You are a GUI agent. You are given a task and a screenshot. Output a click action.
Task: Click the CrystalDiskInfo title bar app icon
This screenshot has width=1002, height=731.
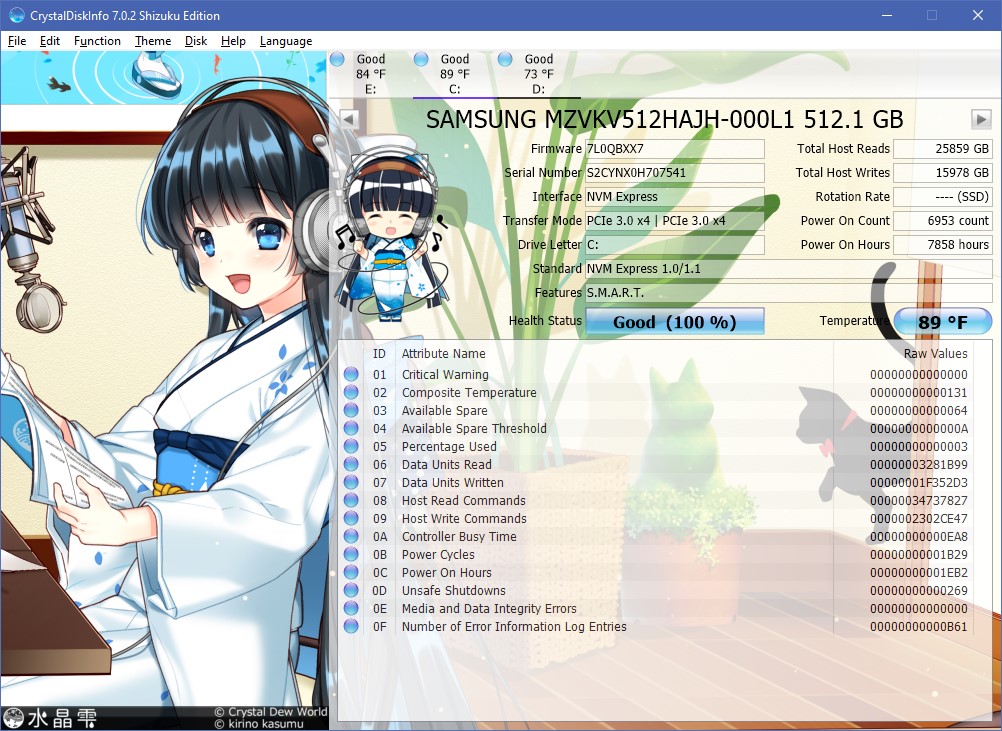(x=17, y=15)
